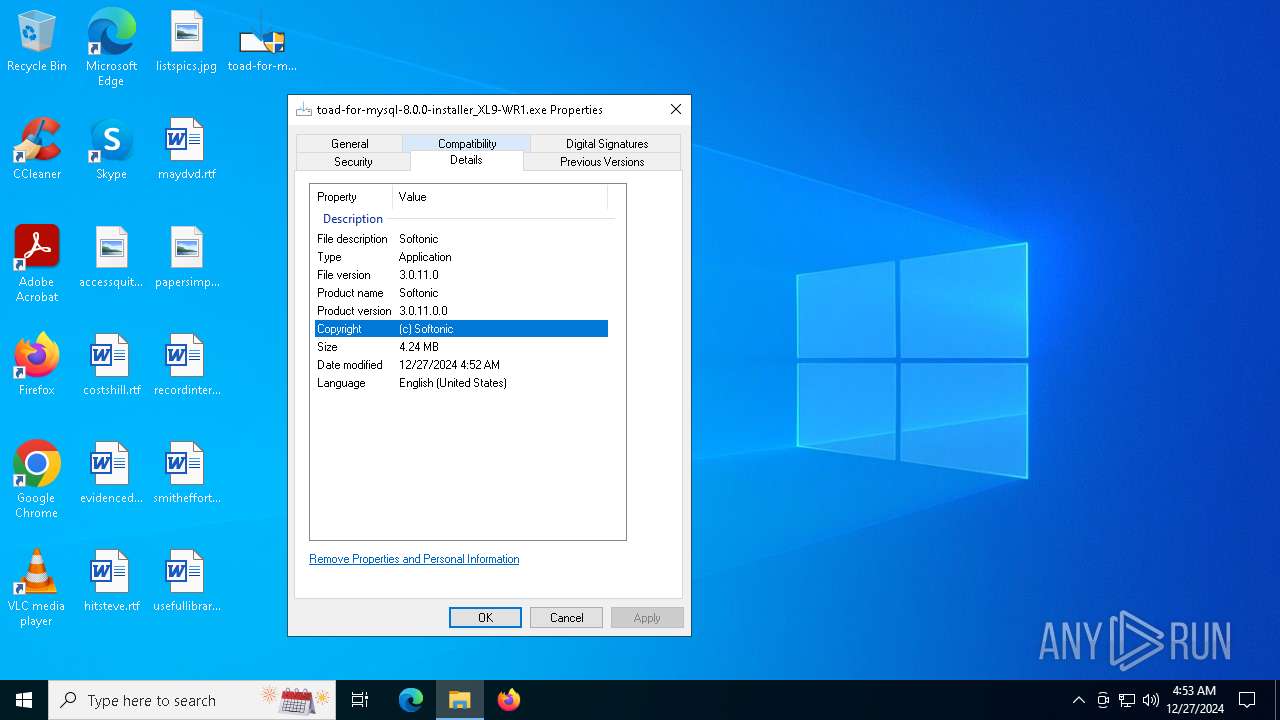Viewport: 1280px width, 720px height.
Task: Select the costshill.rtf document icon
Action: click(111, 365)
